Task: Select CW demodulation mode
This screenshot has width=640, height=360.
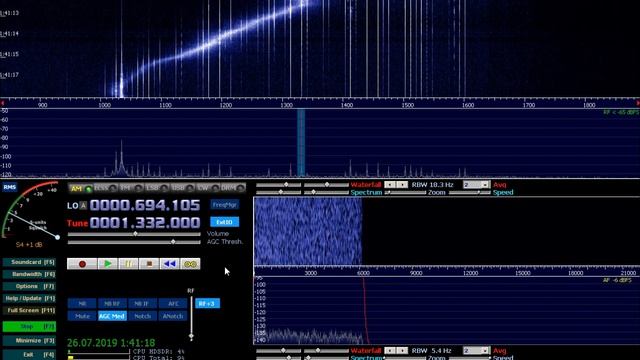Action: pos(208,188)
